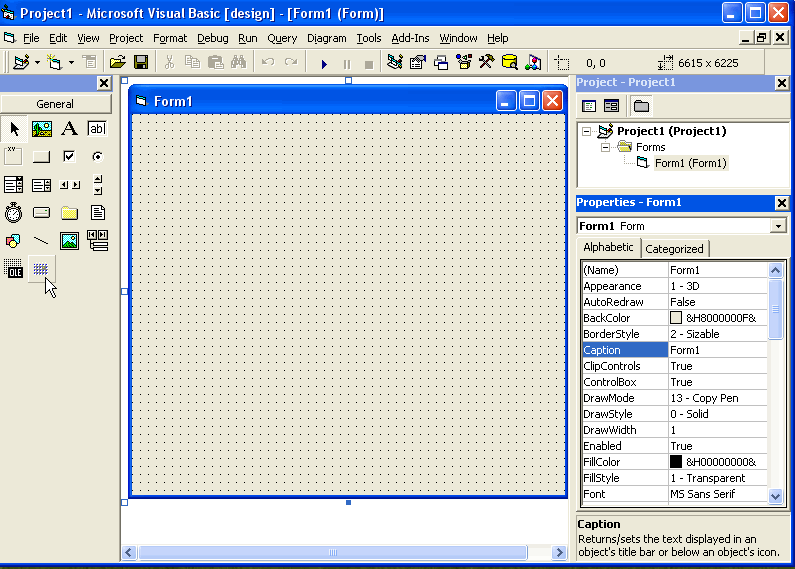Open the Form1 object dropdown in Properties
This screenshot has height=569, width=795.
[x=778, y=226]
